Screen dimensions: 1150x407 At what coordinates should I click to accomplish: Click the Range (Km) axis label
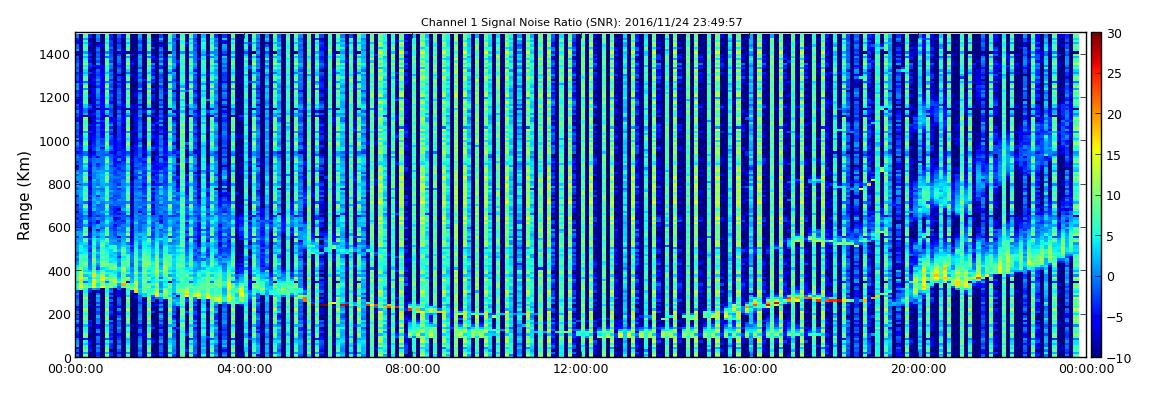coord(24,195)
